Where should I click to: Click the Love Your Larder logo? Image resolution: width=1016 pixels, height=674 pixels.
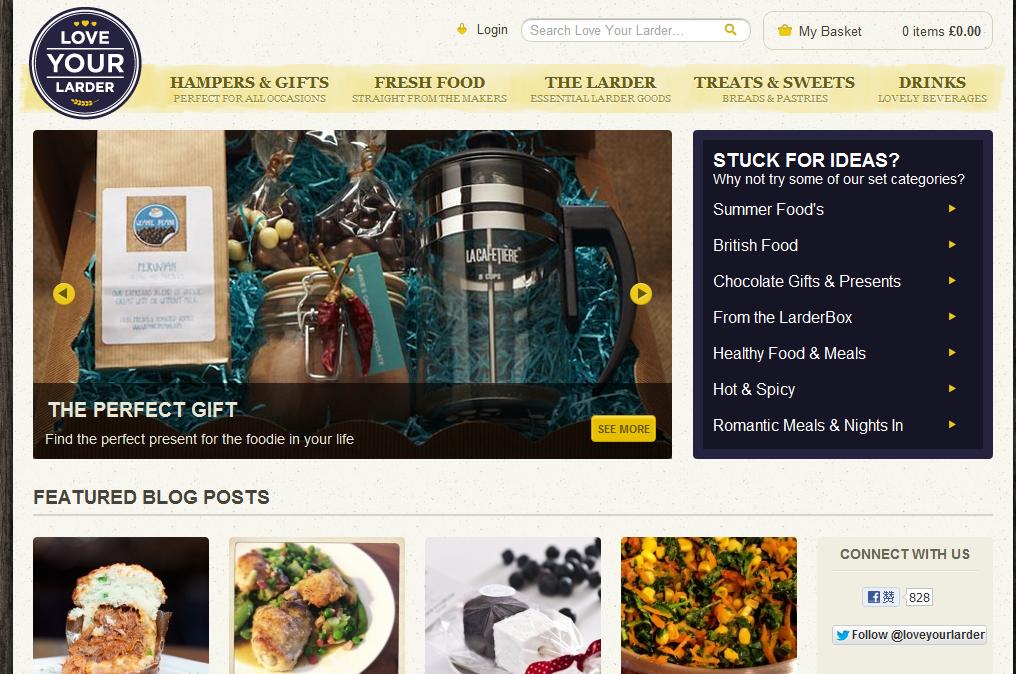[85, 63]
